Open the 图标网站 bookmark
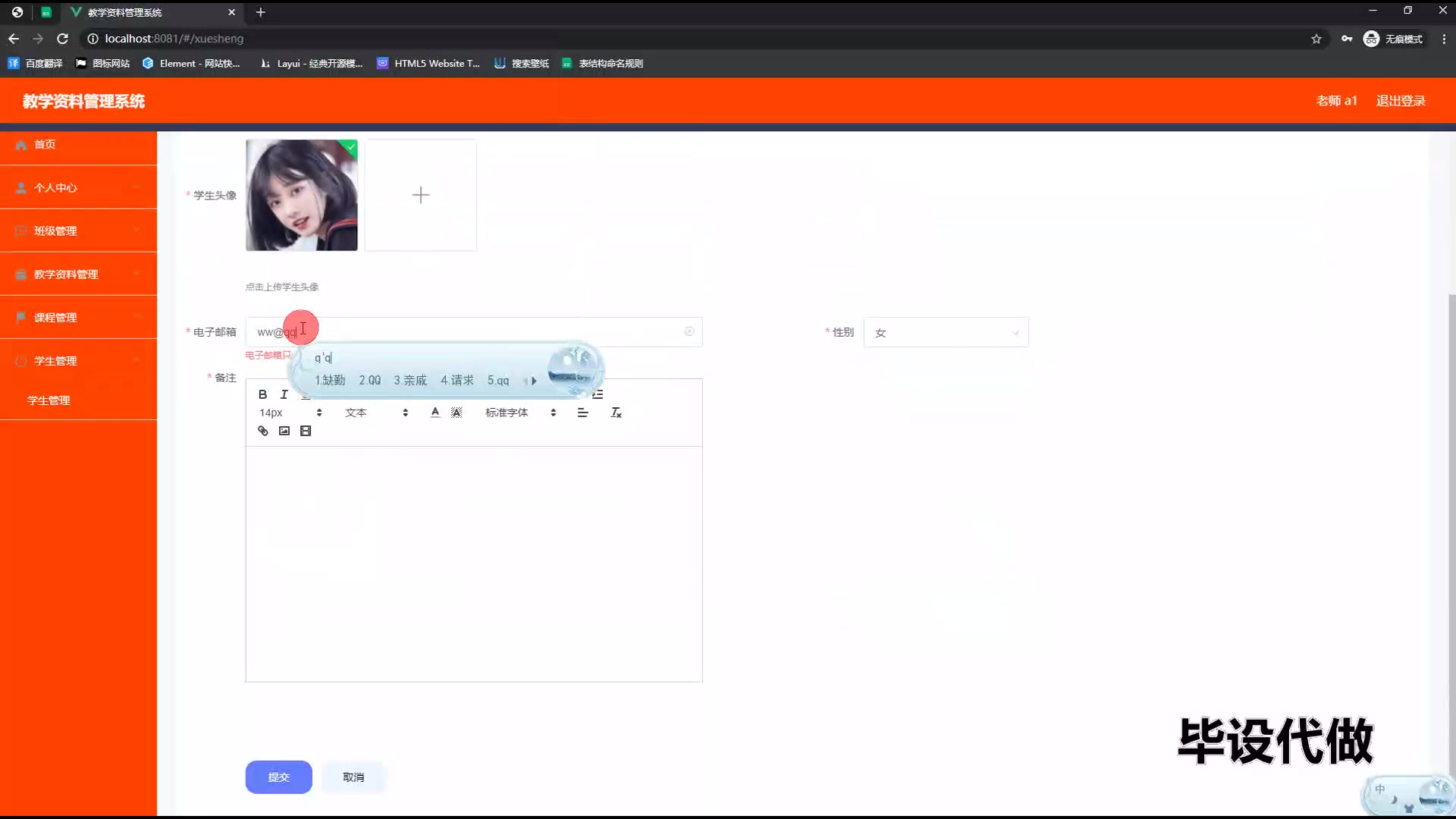The height and width of the screenshot is (819, 1456). 103,64
